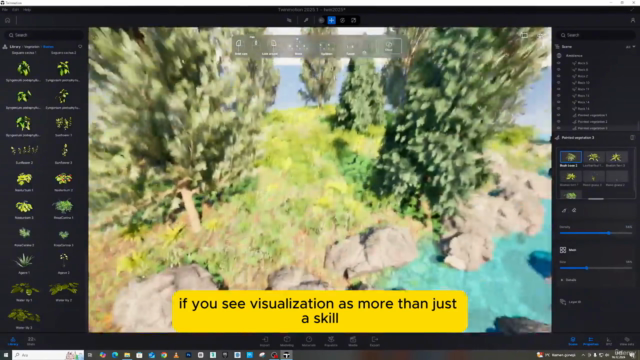This screenshot has width=640, height=360.
Task: Click the Ambience globe icon in Scene
Action: 559,56
